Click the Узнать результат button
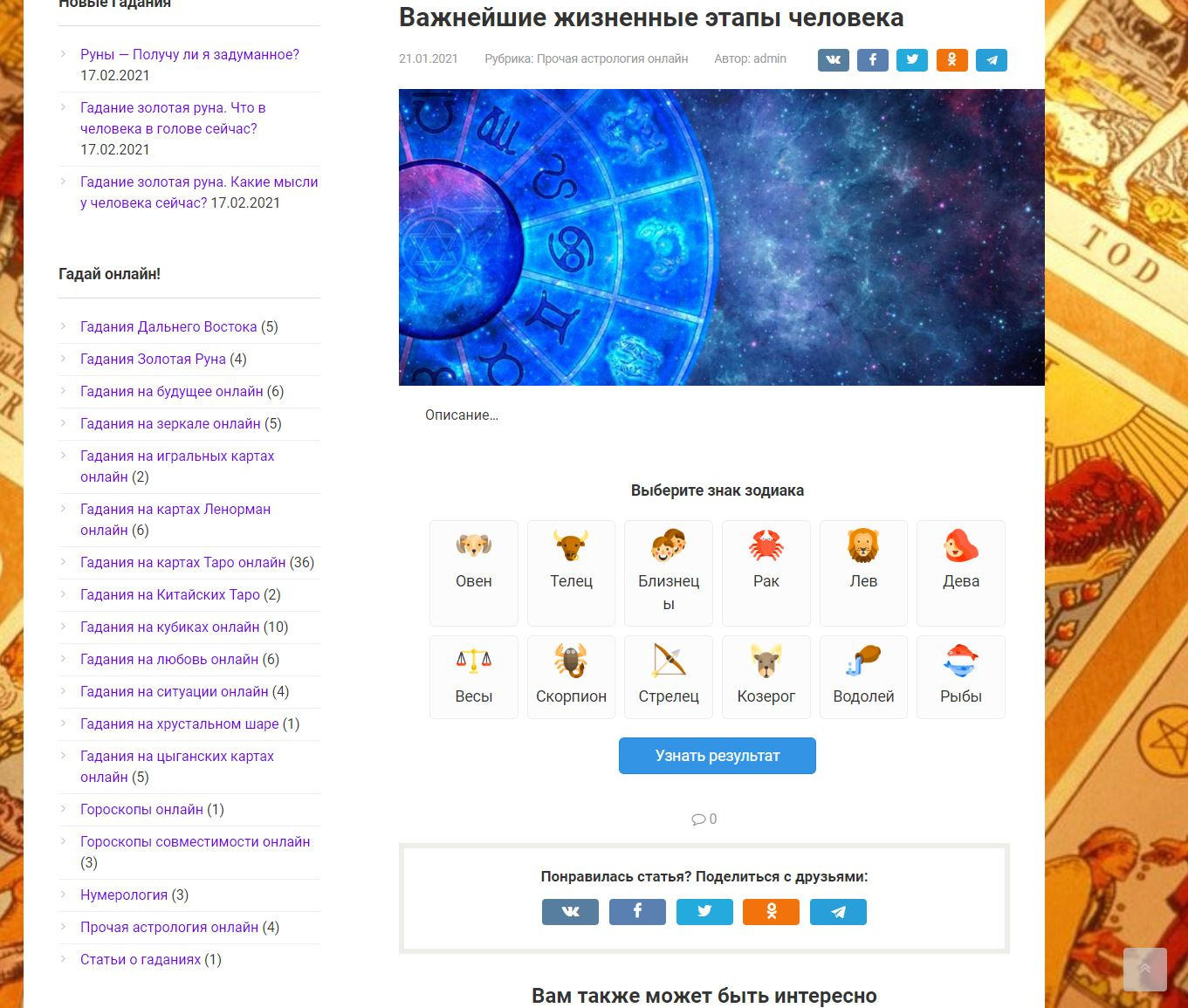The image size is (1188, 1008). (x=718, y=756)
